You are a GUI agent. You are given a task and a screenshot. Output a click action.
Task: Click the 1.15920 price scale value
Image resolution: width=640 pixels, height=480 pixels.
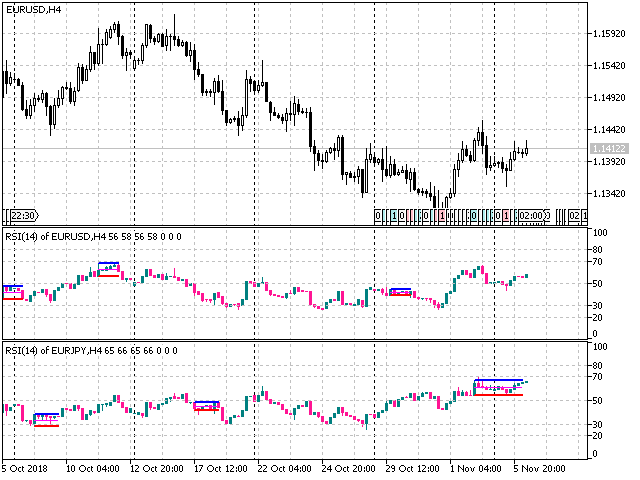coord(609,33)
